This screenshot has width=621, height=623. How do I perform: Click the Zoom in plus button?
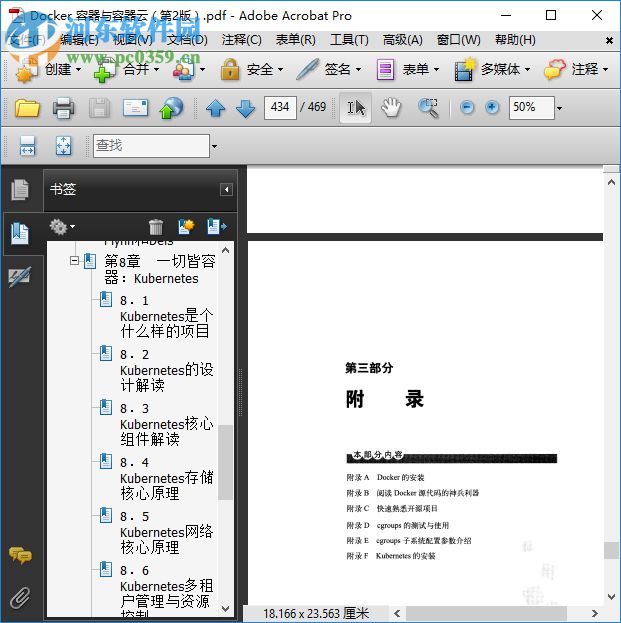tap(492, 107)
